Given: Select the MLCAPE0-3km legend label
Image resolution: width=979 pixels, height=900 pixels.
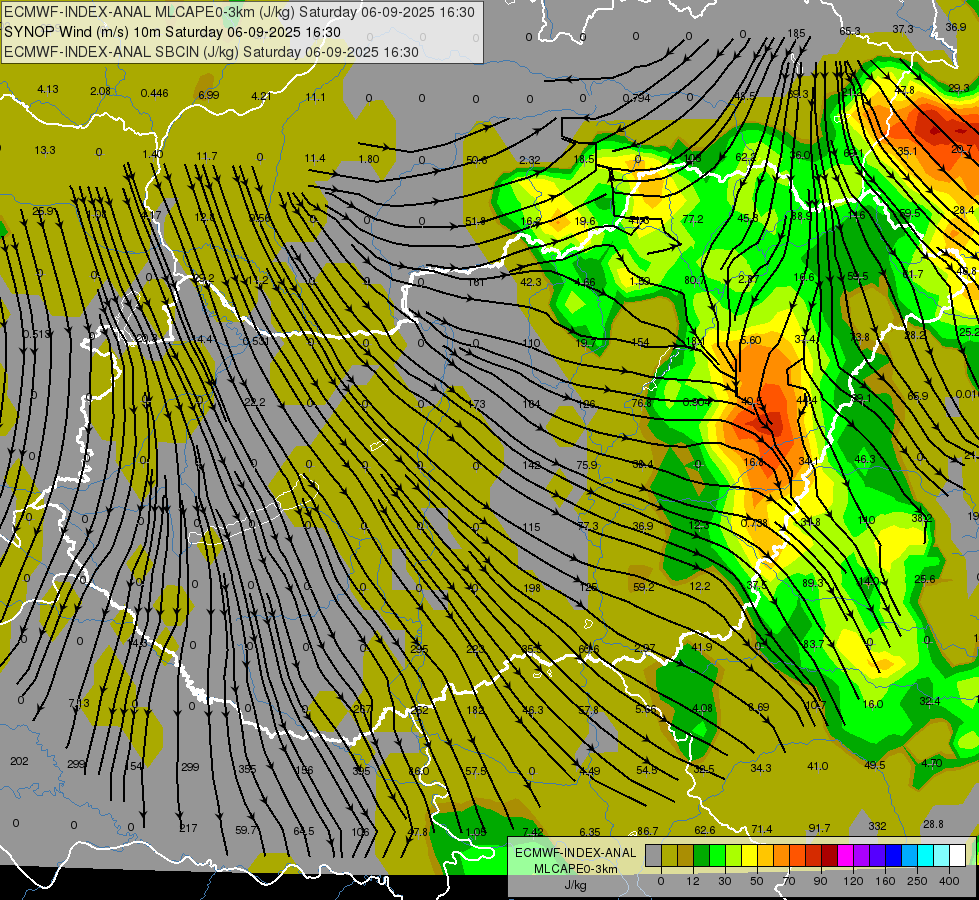Looking at the screenshot, I should pos(576,869).
